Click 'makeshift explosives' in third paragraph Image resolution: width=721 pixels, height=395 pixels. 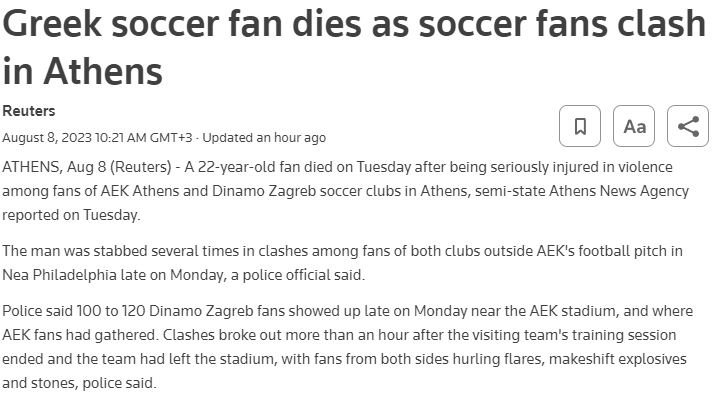point(618,359)
